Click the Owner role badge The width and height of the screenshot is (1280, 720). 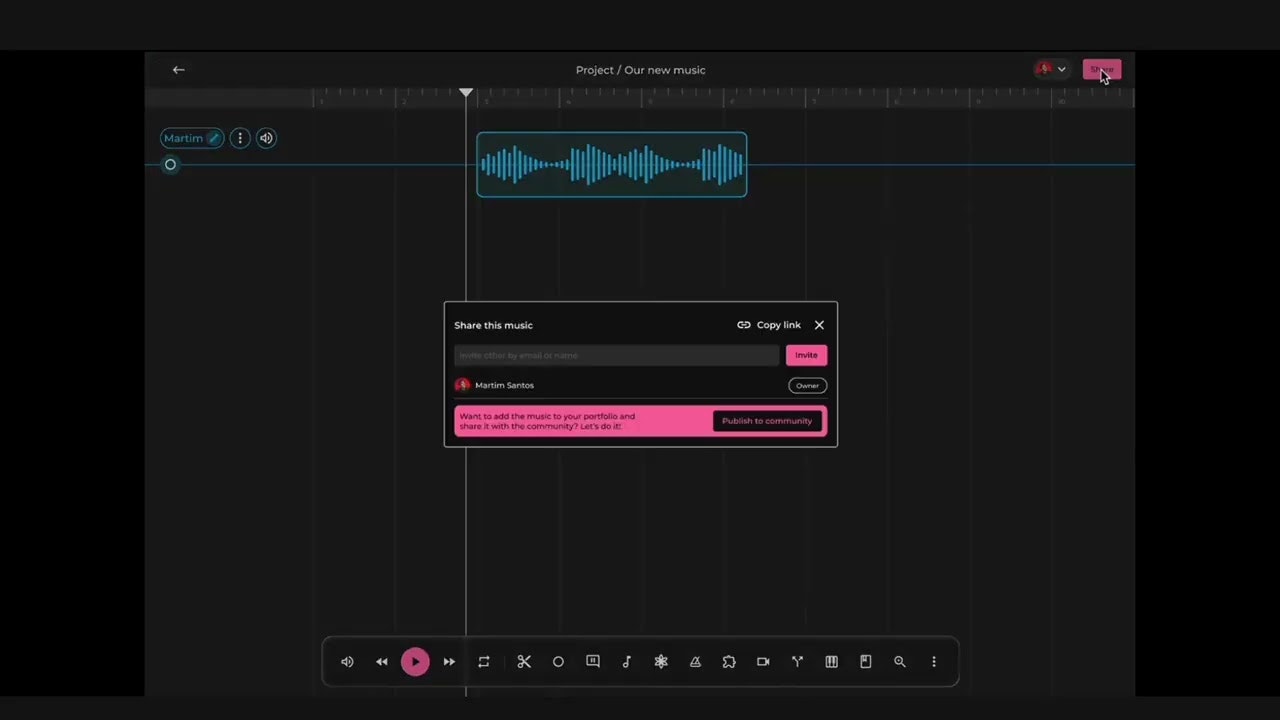click(x=807, y=385)
